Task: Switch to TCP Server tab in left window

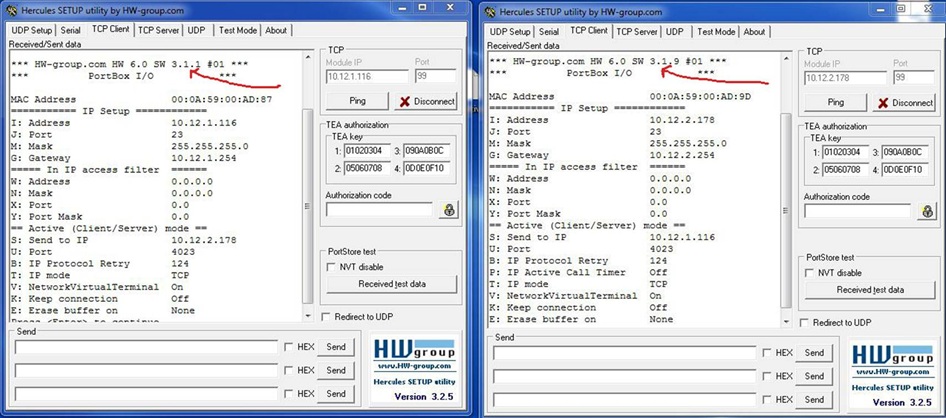Action: pyautogui.click(x=159, y=30)
